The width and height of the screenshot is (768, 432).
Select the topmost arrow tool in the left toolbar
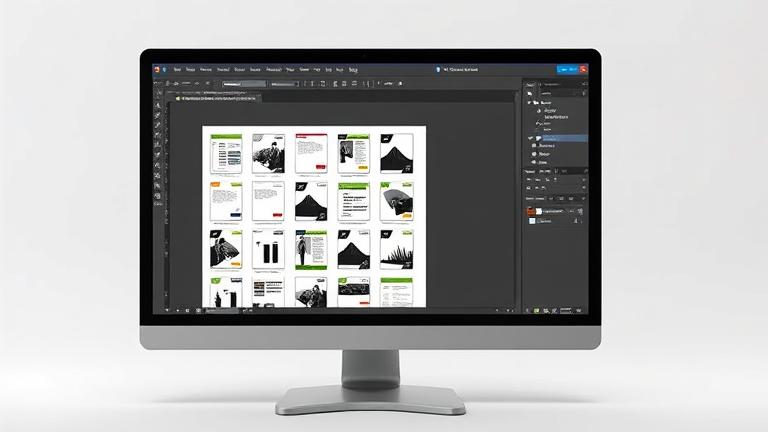(x=158, y=93)
